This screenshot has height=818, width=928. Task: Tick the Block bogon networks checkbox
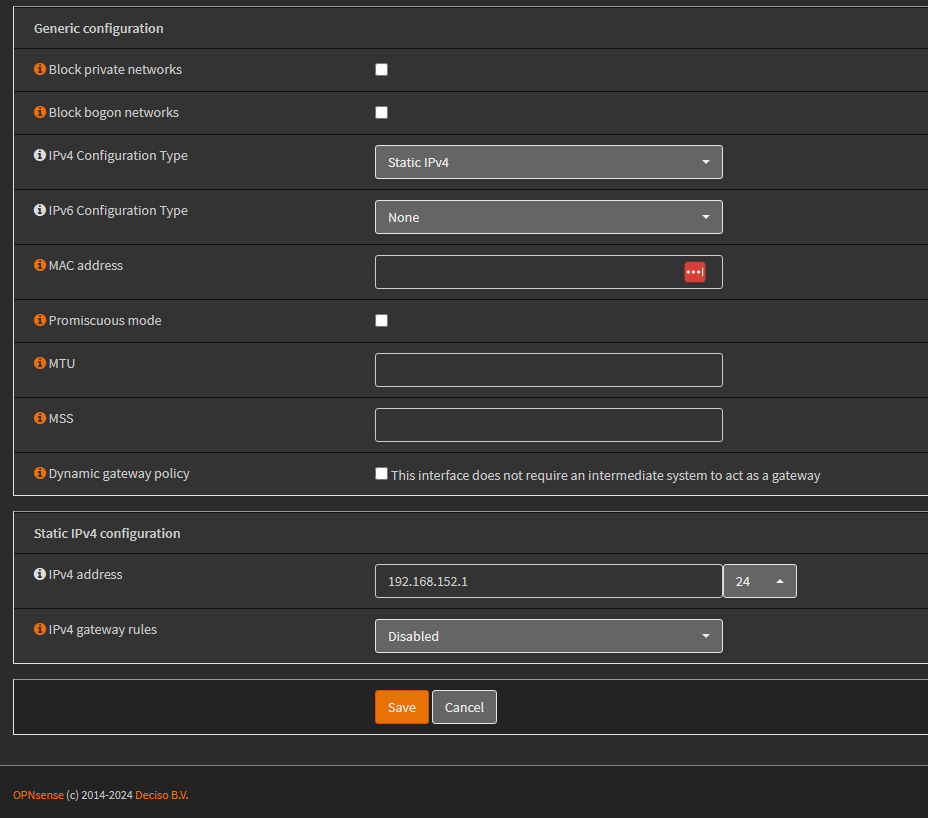382,112
